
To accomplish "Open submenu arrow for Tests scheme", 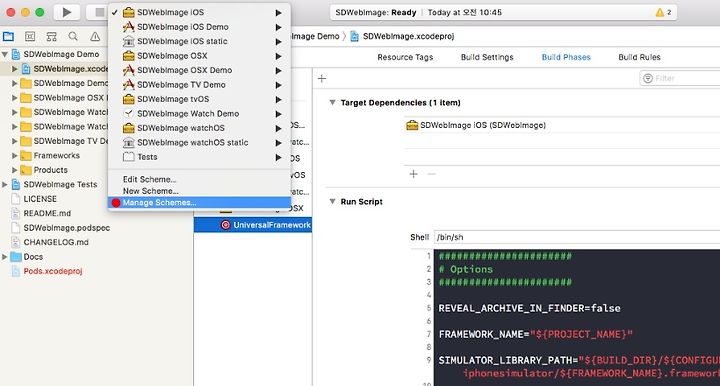I will pos(278,157).
